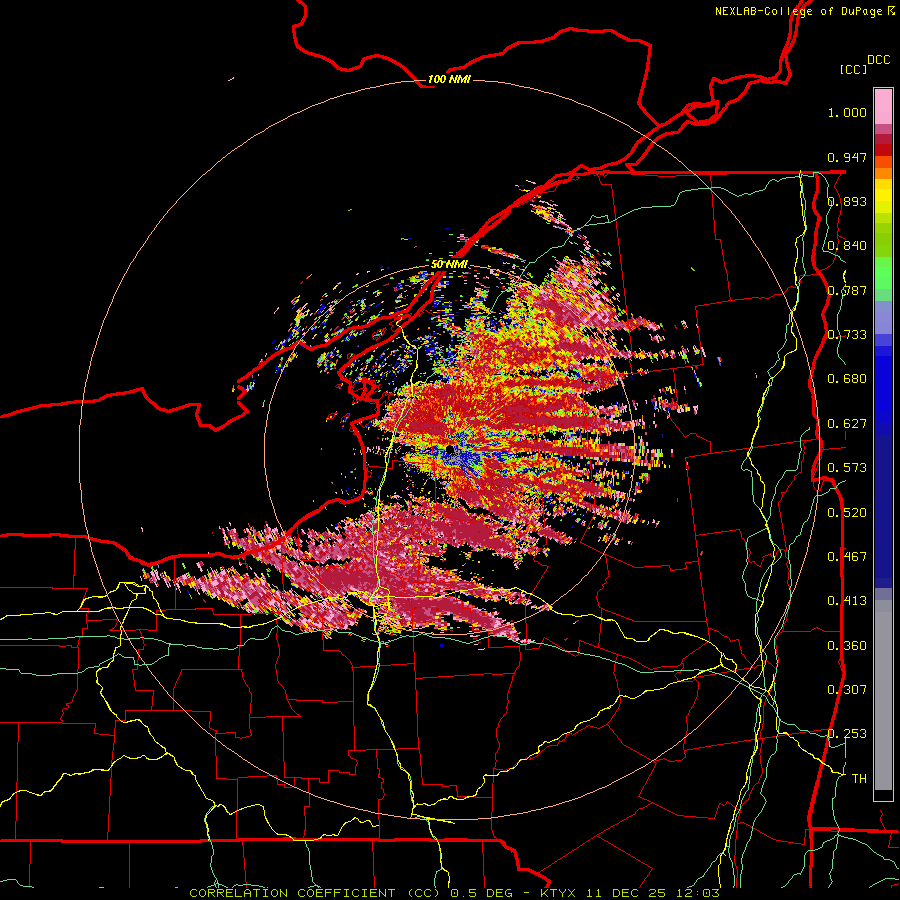
Task: Select the 0.787 scale value
Action: click(x=847, y=290)
